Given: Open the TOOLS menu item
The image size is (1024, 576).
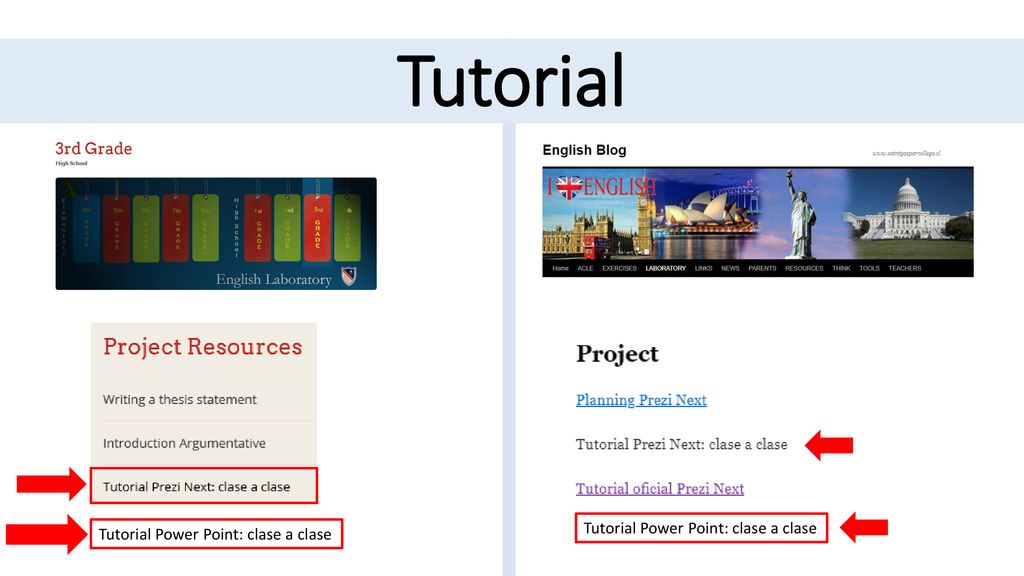Looking at the screenshot, I should pos(869,268).
